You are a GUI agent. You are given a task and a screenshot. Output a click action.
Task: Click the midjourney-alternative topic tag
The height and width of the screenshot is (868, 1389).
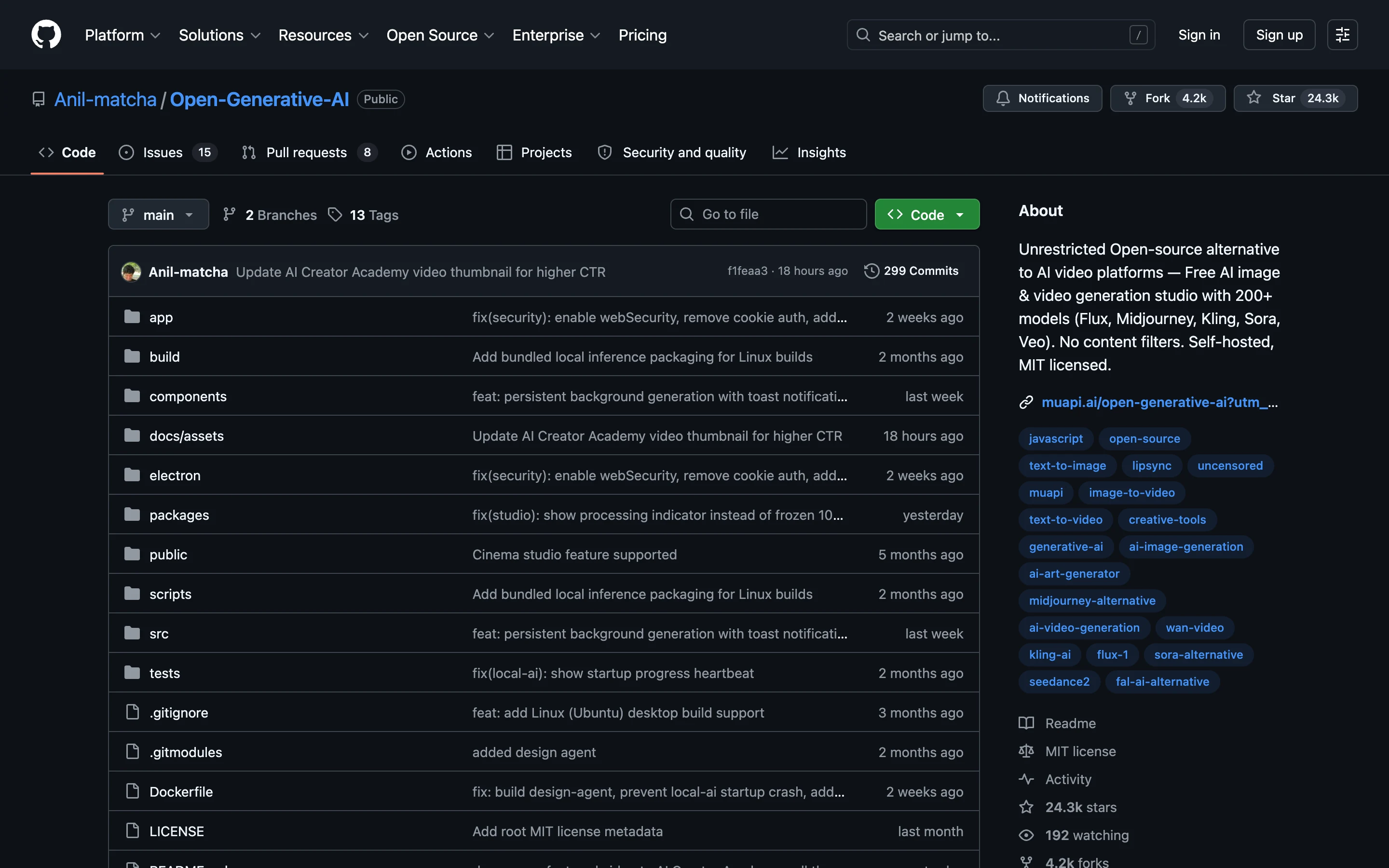(1092, 600)
